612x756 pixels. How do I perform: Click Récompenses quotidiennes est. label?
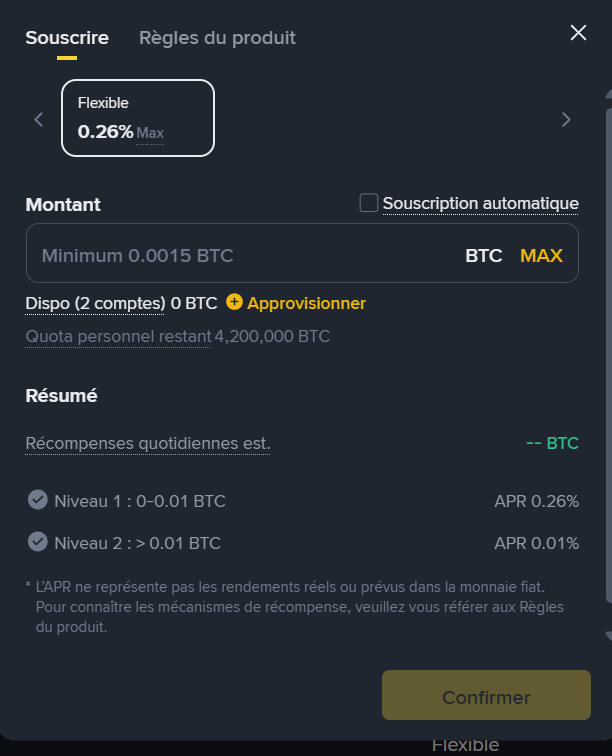(x=148, y=443)
